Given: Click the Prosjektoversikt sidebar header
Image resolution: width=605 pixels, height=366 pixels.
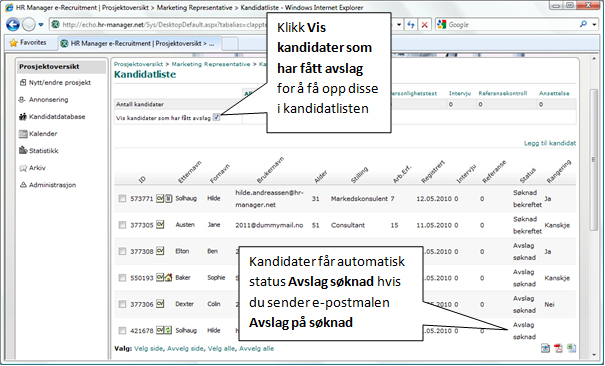Looking at the screenshot, I should click(61, 67).
